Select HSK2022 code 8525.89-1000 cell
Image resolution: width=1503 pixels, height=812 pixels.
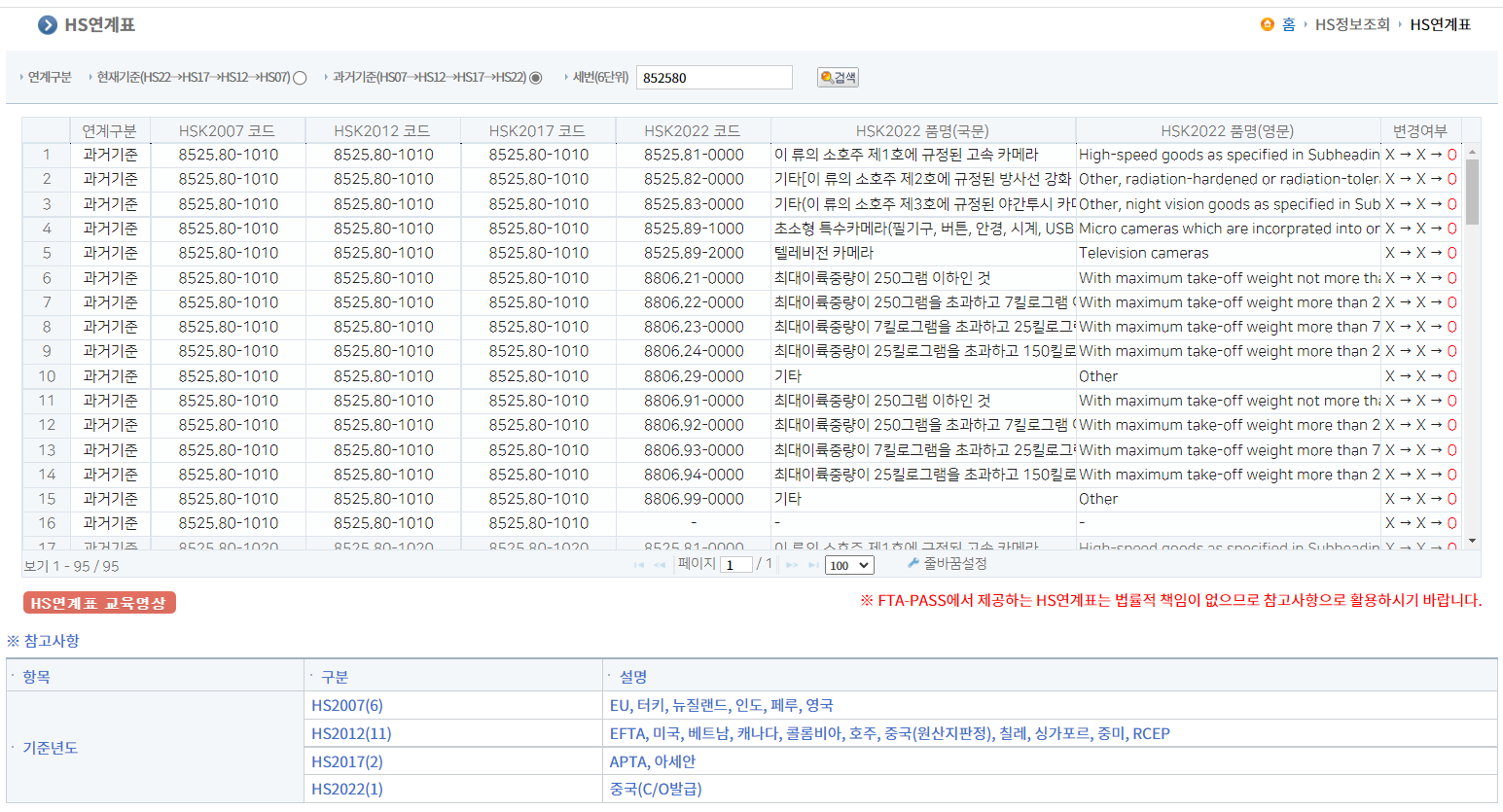[694, 229]
